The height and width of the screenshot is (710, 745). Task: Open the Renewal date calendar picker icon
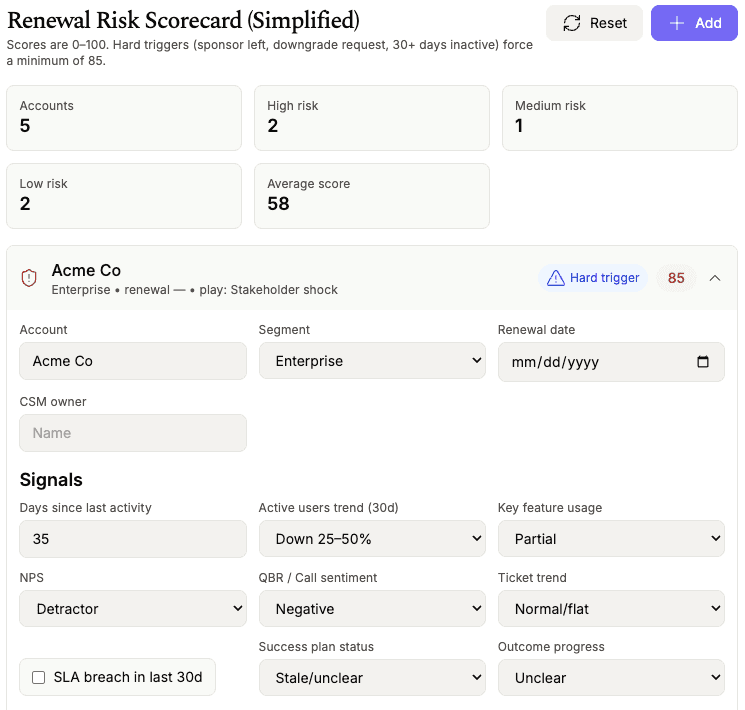[x=703, y=362]
